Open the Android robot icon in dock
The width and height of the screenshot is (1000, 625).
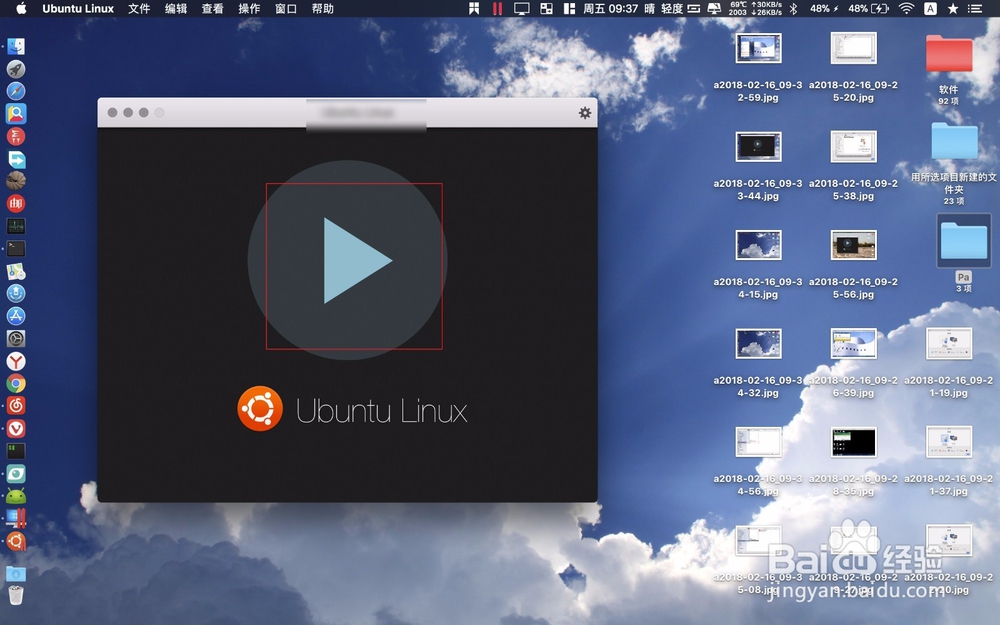click(16, 496)
